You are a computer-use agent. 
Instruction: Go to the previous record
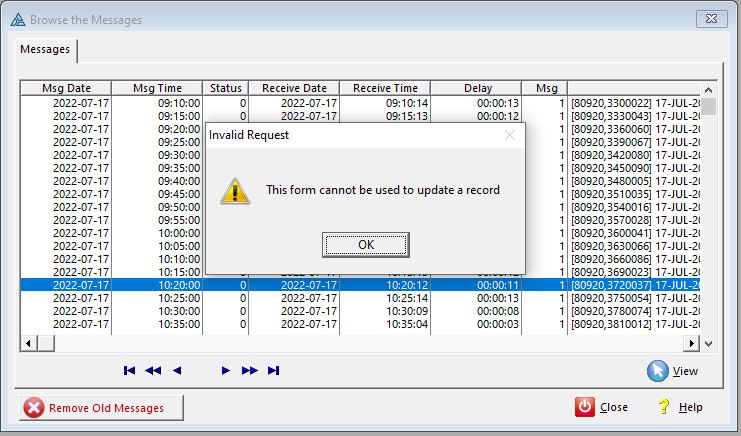177,371
